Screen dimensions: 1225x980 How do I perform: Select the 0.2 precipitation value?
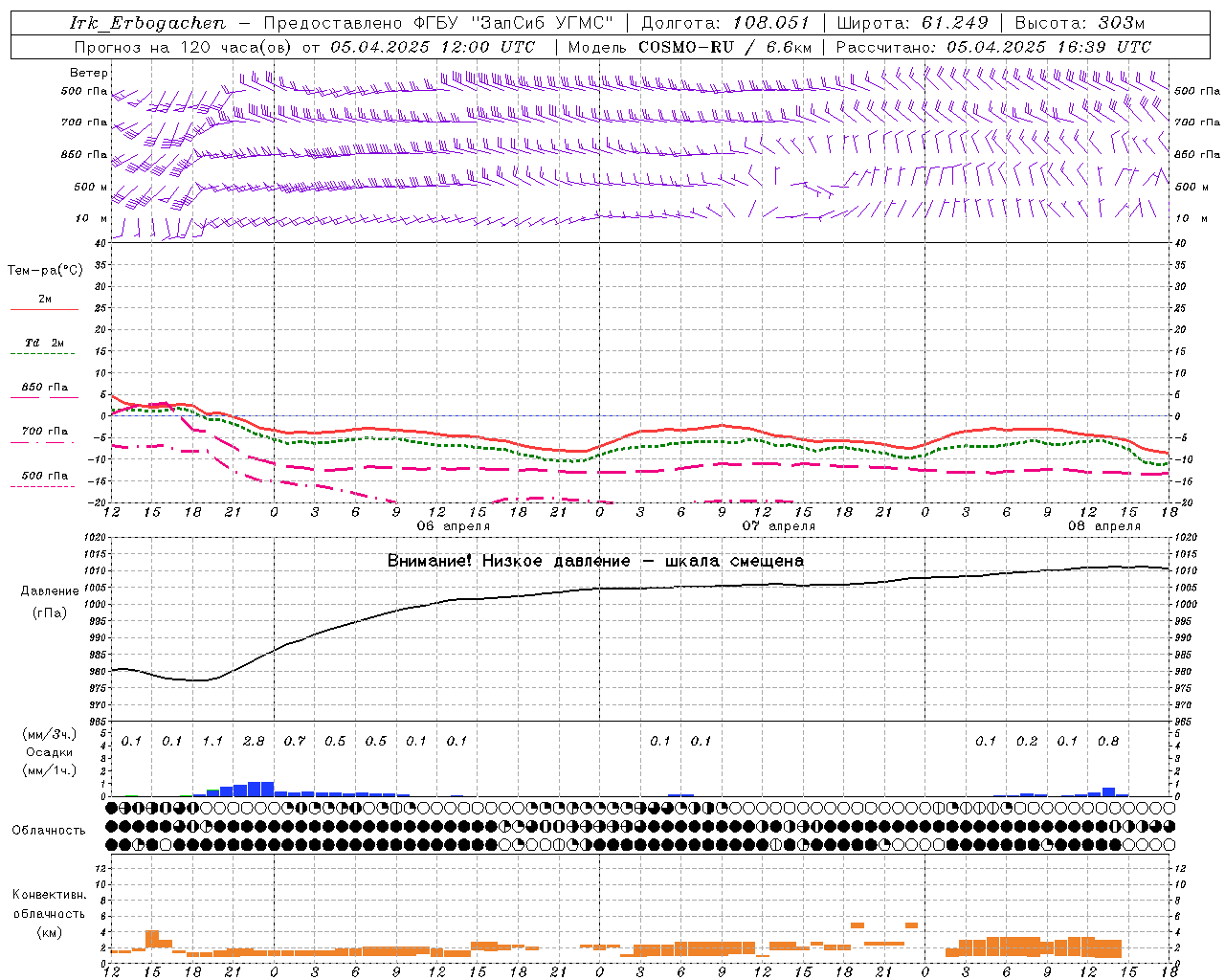(1027, 742)
